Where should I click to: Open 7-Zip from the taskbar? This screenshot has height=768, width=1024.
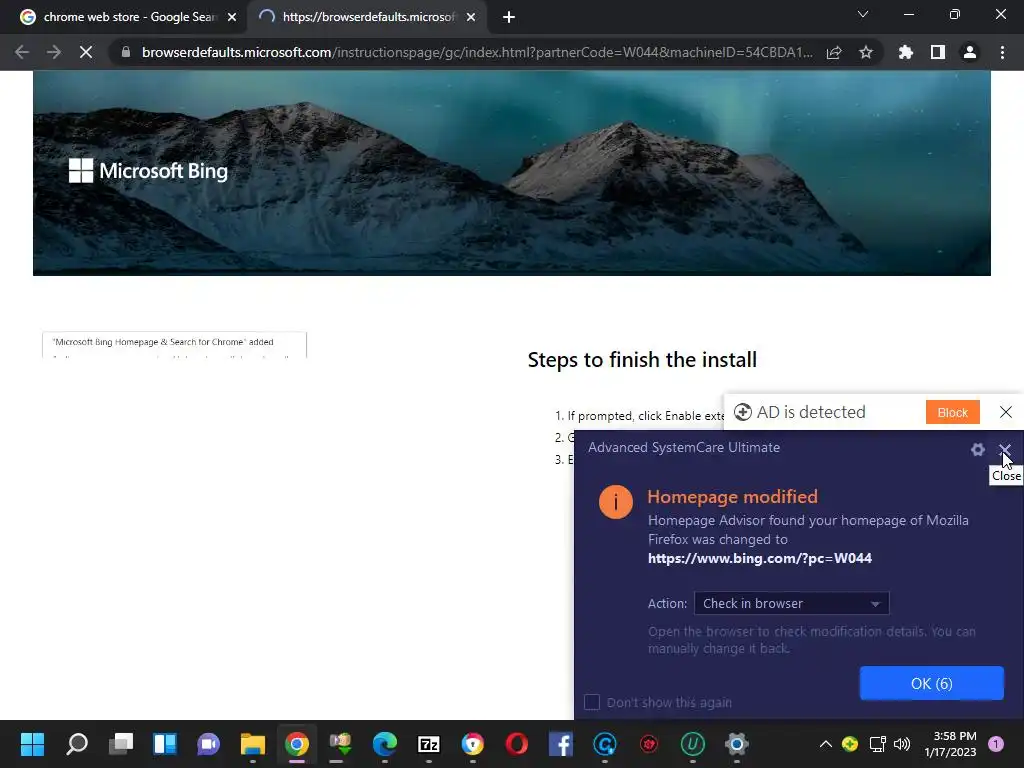pyautogui.click(x=428, y=744)
